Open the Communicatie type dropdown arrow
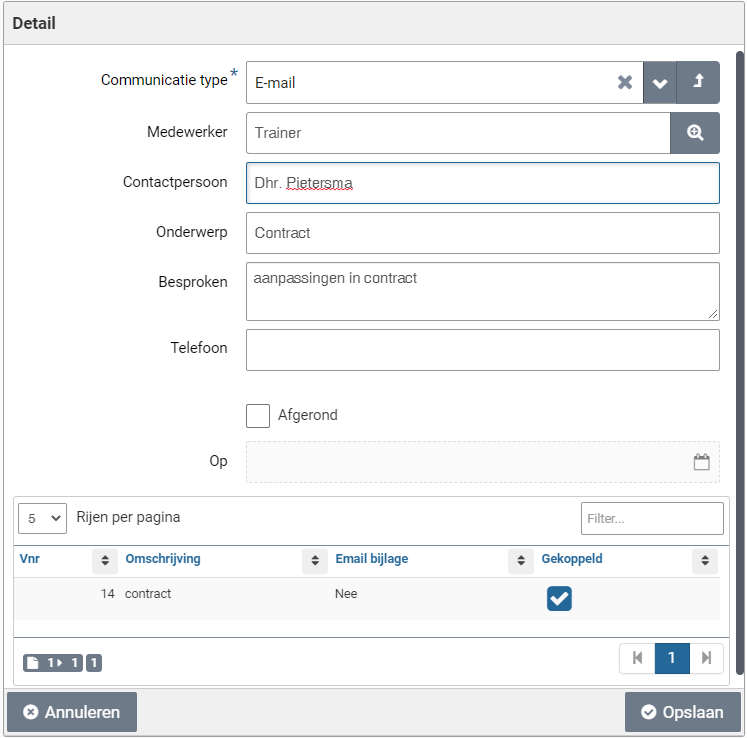The height and width of the screenshot is (738, 747). (x=660, y=83)
